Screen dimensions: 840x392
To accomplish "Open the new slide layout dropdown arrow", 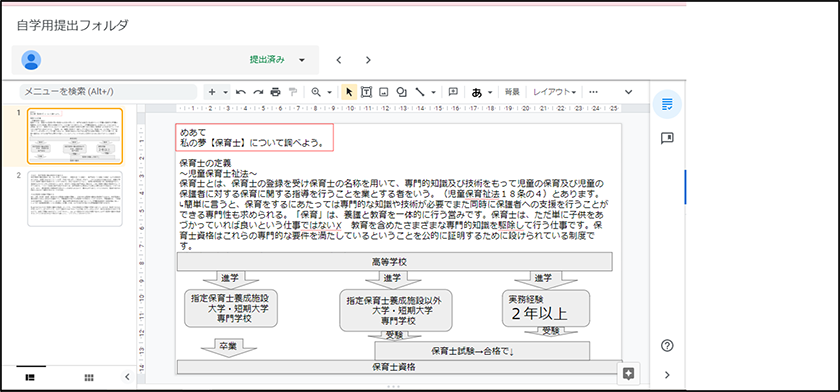I will pyautogui.click(x=226, y=92).
